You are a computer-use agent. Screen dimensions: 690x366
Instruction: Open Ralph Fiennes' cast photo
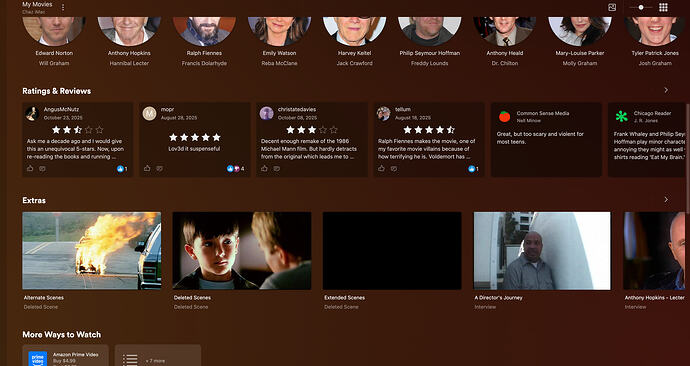[x=204, y=31]
